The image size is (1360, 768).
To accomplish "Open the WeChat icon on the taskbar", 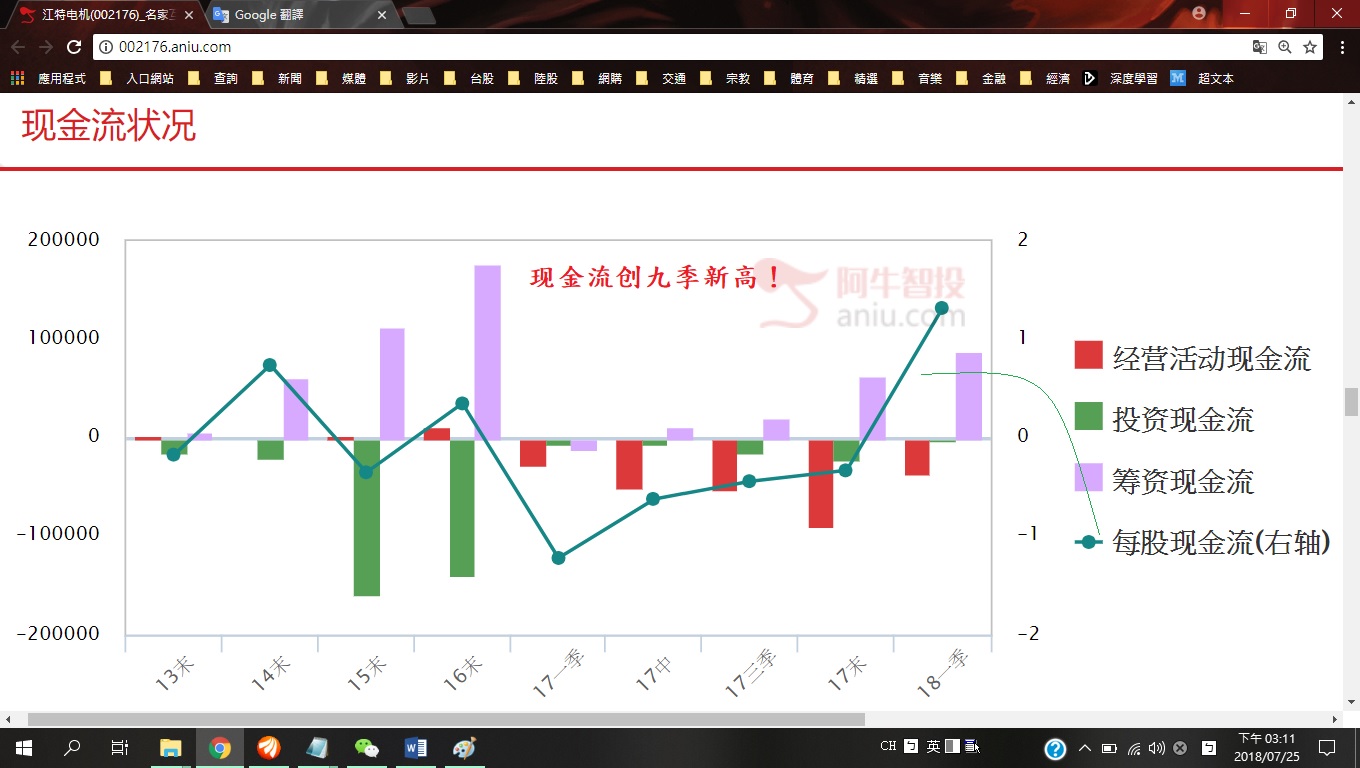I will coord(367,747).
